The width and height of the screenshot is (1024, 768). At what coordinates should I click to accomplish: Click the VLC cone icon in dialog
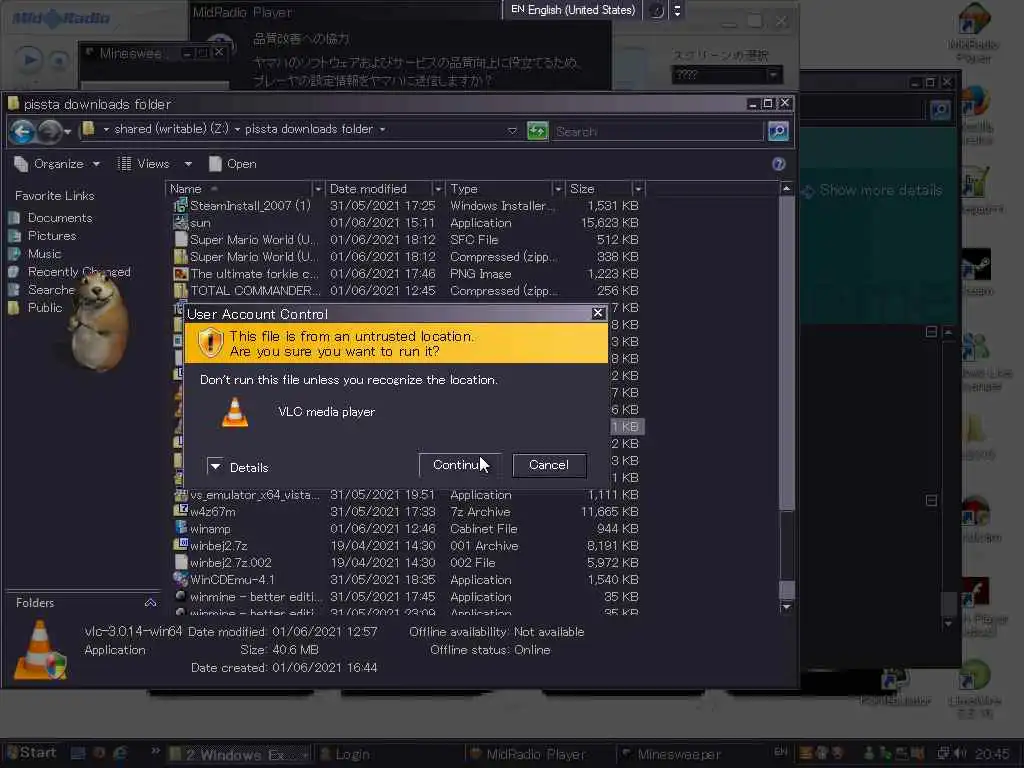235,413
